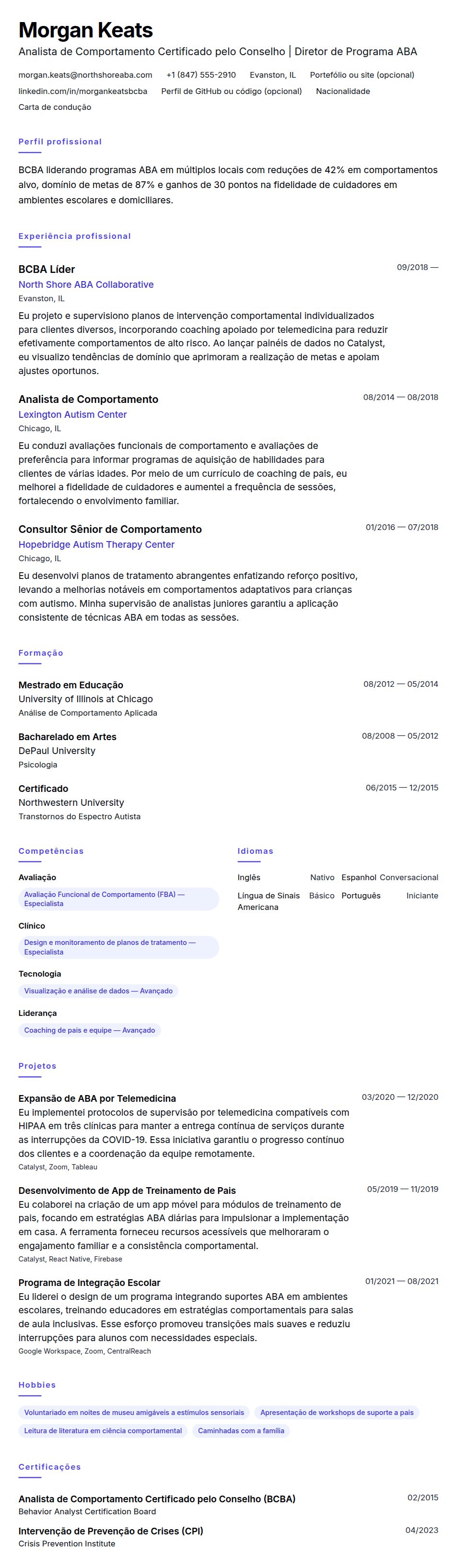Click Apresentação de workshops de suporte tag
The height and width of the screenshot is (1568, 457).
(x=337, y=1413)
